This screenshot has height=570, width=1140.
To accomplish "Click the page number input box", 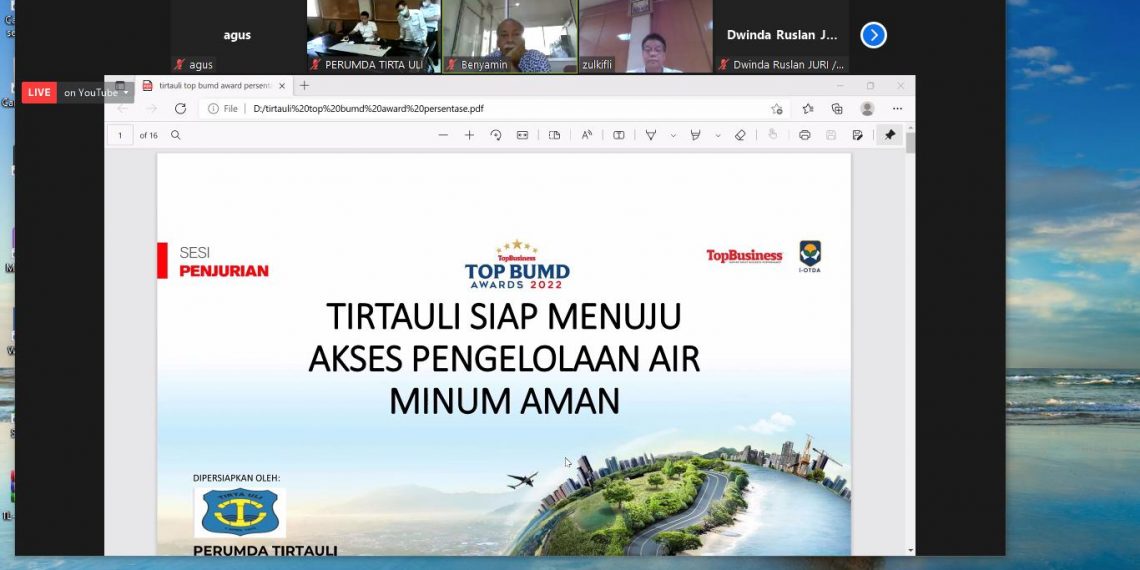I will 121,135.
